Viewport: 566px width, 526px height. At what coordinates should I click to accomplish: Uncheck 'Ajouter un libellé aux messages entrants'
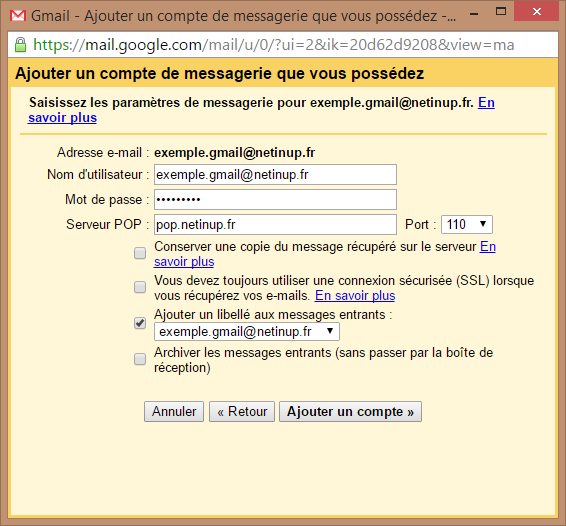click(x=140, y=323)
